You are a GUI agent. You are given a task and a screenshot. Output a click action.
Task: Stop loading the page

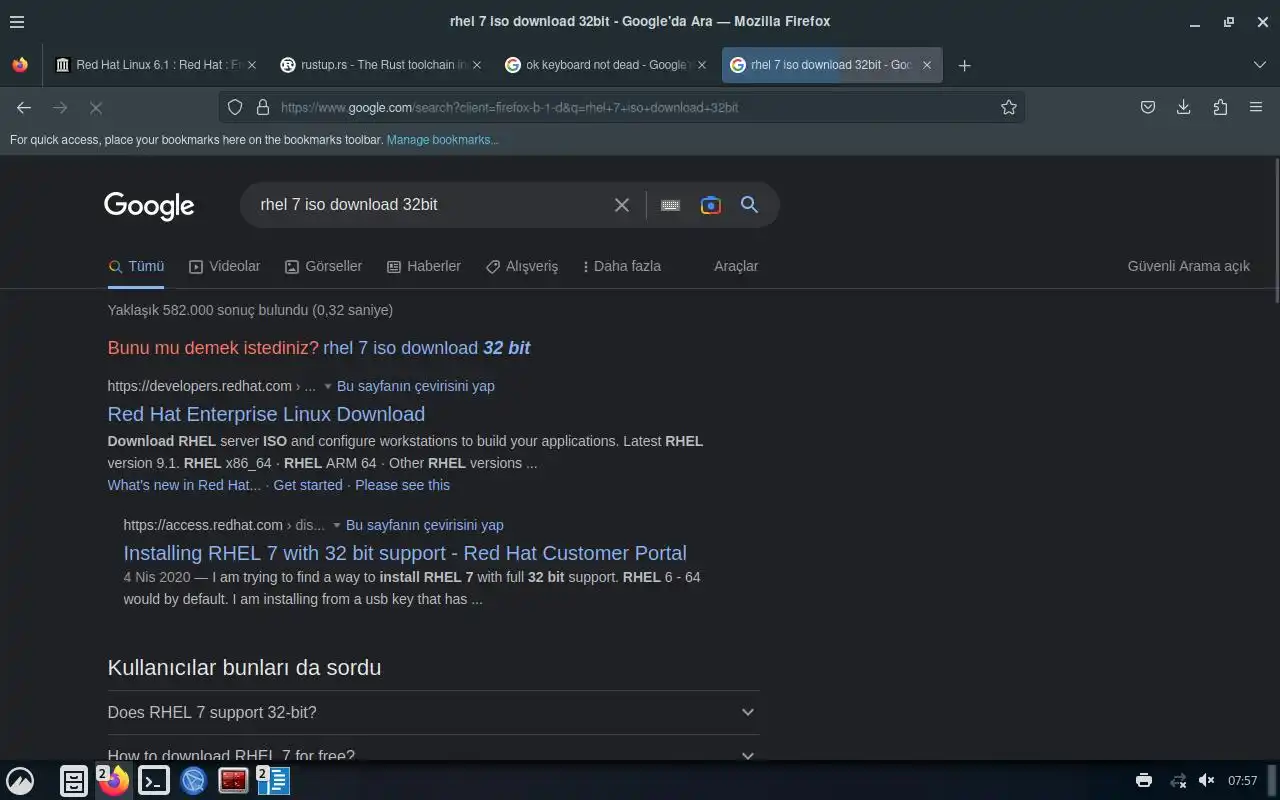point(96,107)
